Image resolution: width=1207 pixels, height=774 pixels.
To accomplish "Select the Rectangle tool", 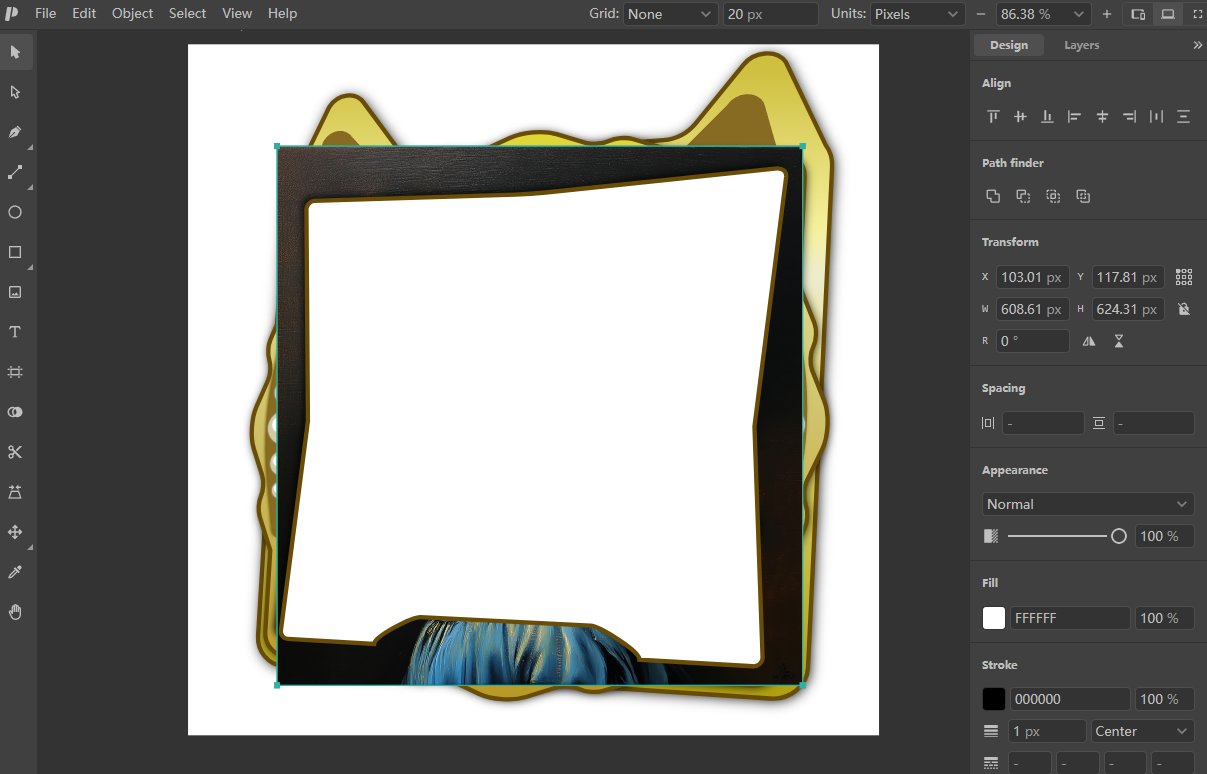I will [x=15, y=252].
